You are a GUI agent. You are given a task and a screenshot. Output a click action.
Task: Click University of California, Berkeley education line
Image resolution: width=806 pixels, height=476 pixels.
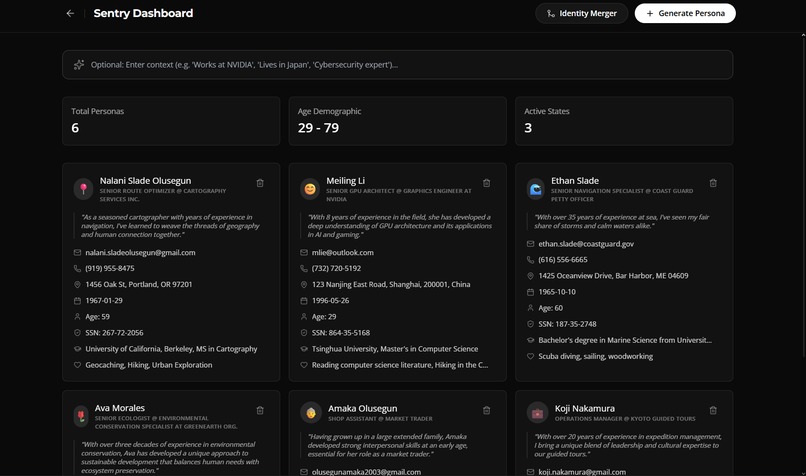[171, 349]
